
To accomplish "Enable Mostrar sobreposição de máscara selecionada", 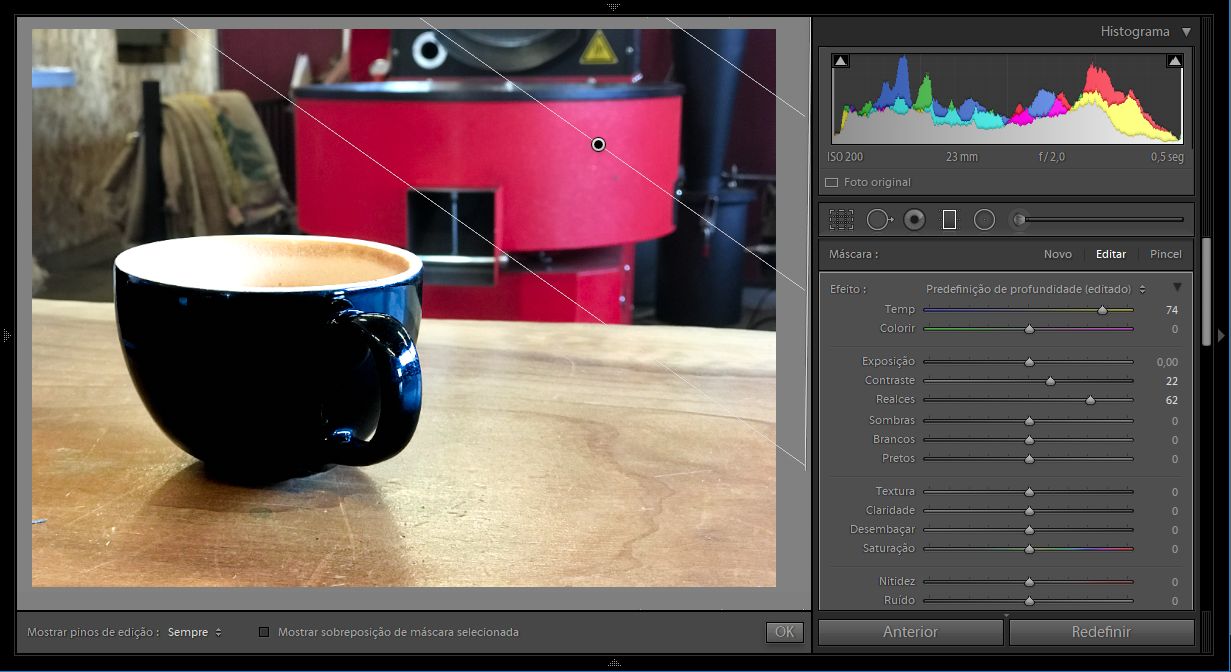I will (x=264, y=632).
